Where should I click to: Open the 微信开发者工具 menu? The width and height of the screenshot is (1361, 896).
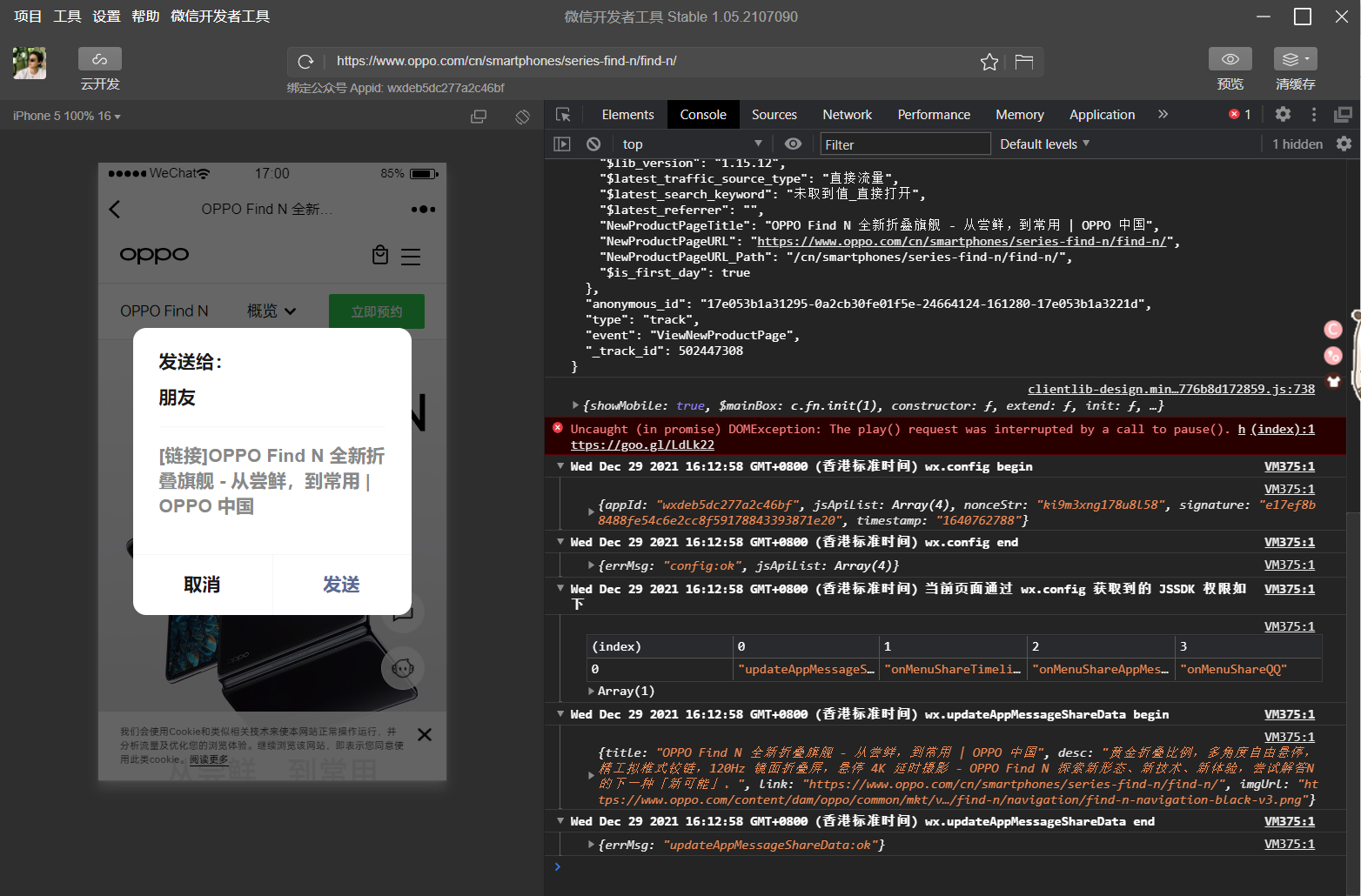[x=220, y=17]
